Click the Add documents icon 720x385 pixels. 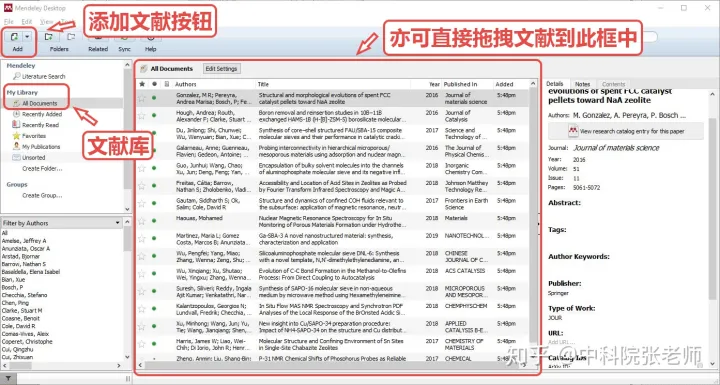tap(14, 37)
